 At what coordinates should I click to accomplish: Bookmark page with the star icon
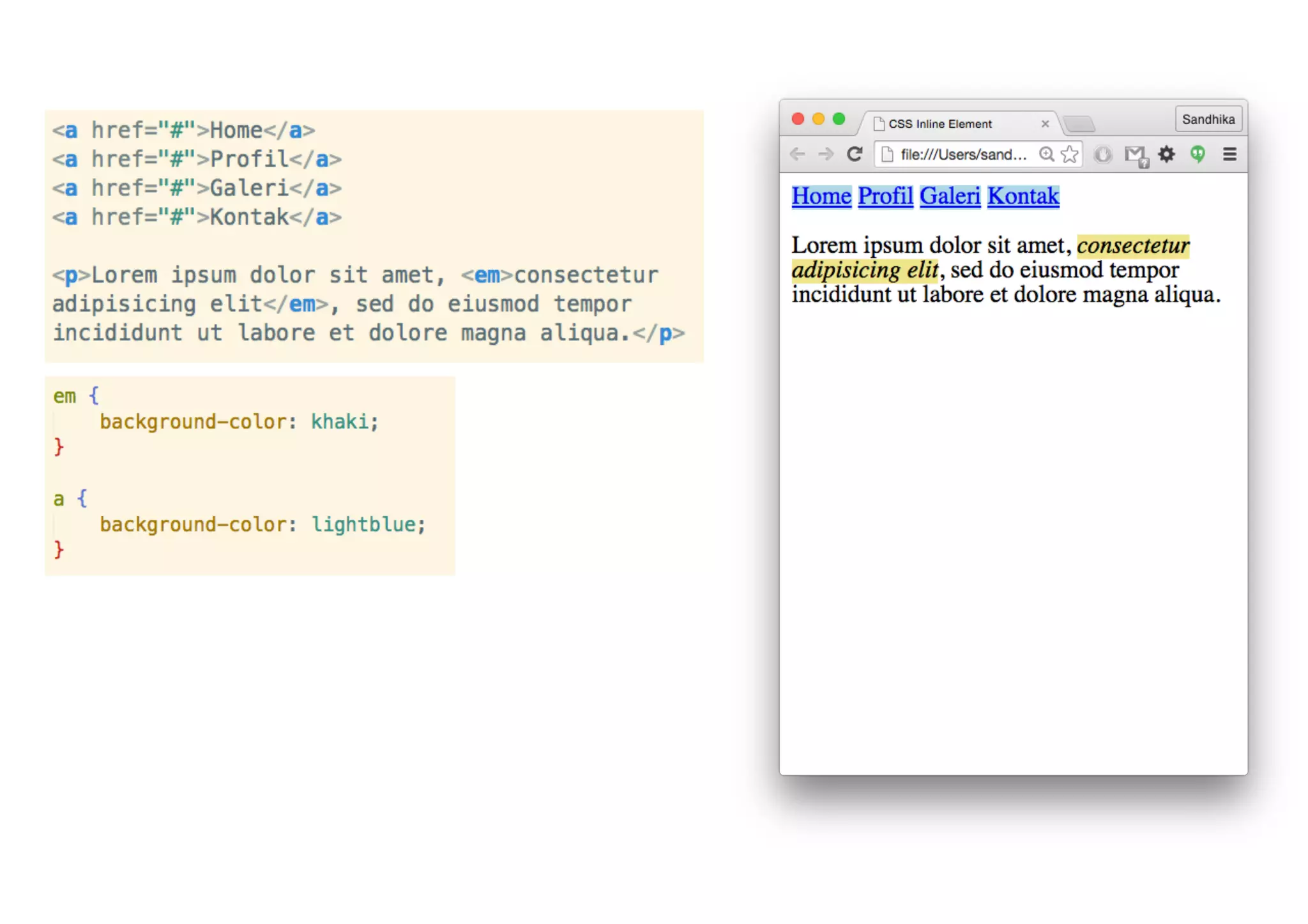pos(1069,155)
